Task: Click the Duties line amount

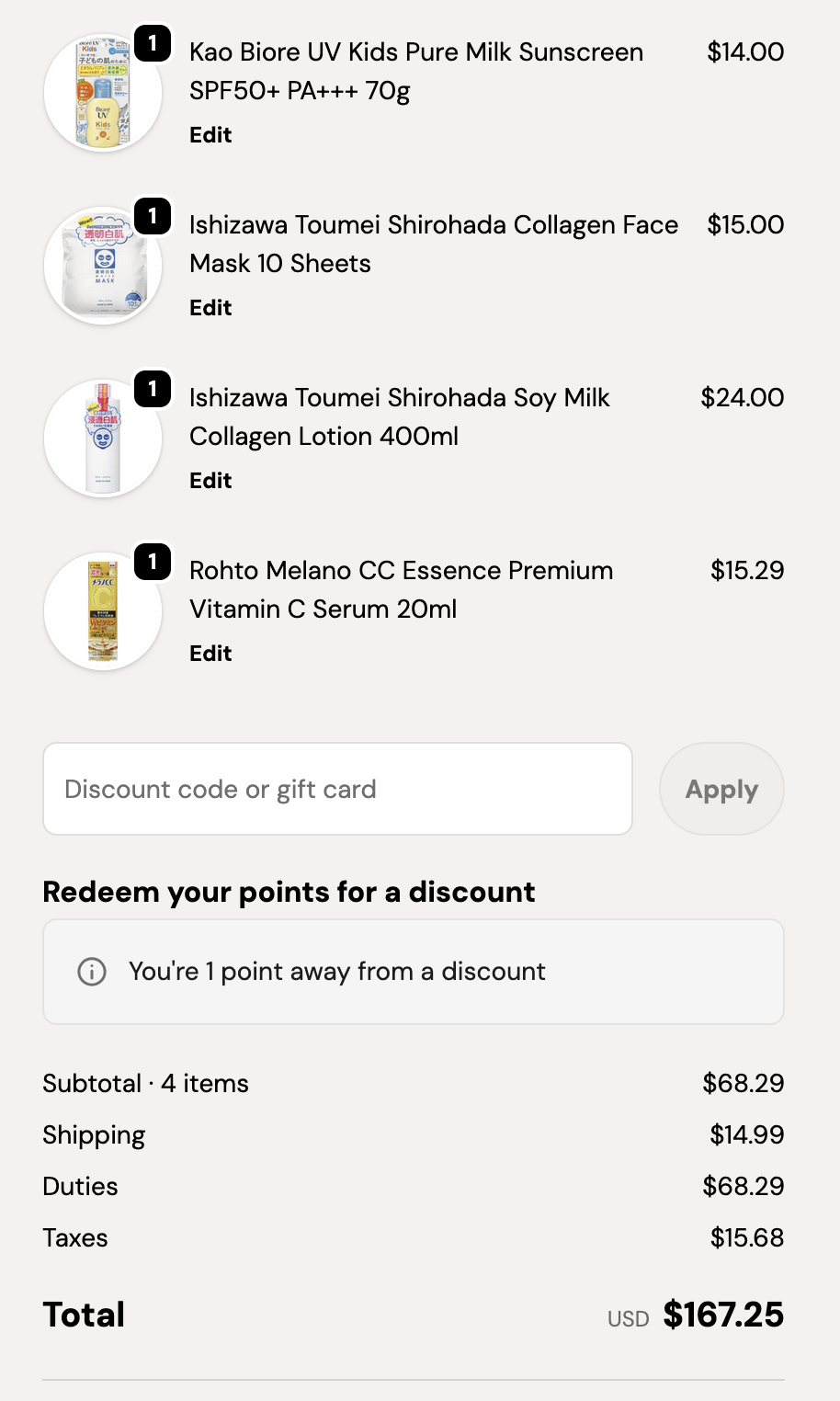Action: coord(743,1187)
